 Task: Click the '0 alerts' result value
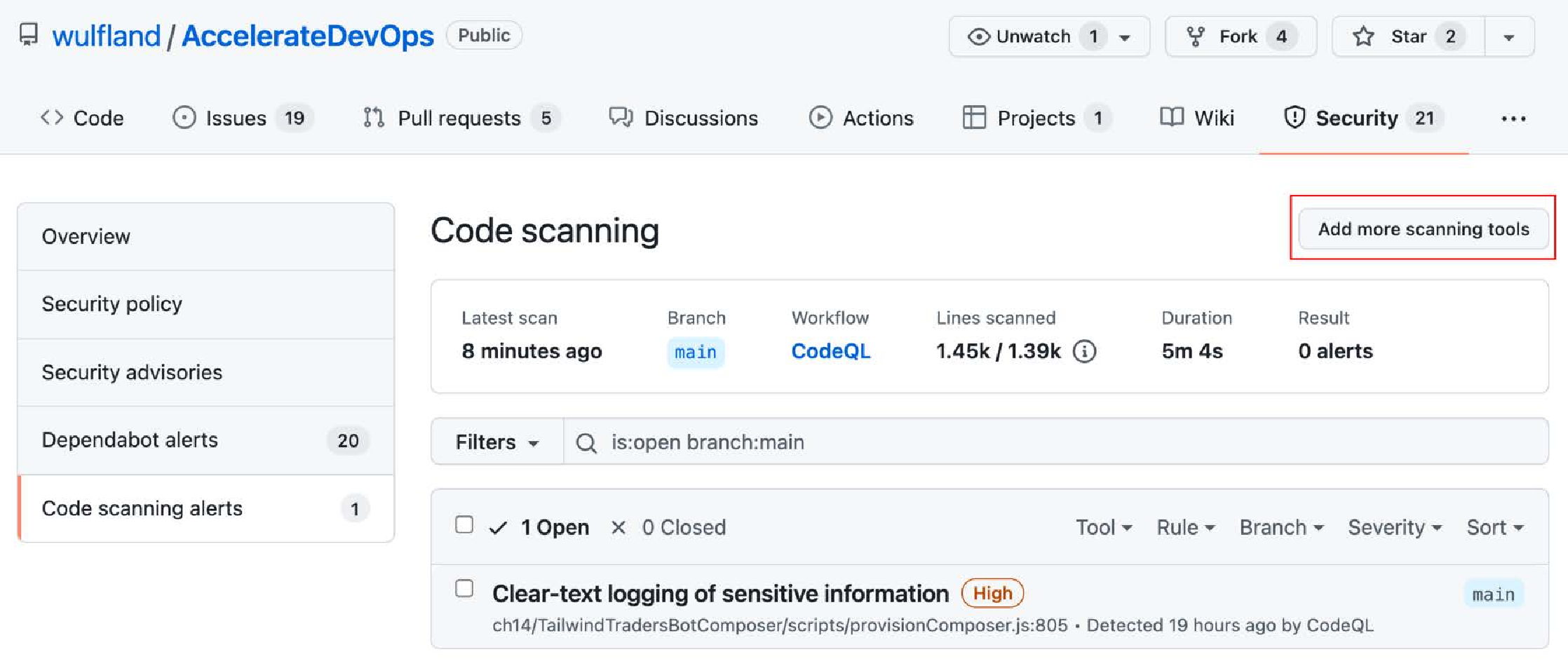[x=1335, y=351]
